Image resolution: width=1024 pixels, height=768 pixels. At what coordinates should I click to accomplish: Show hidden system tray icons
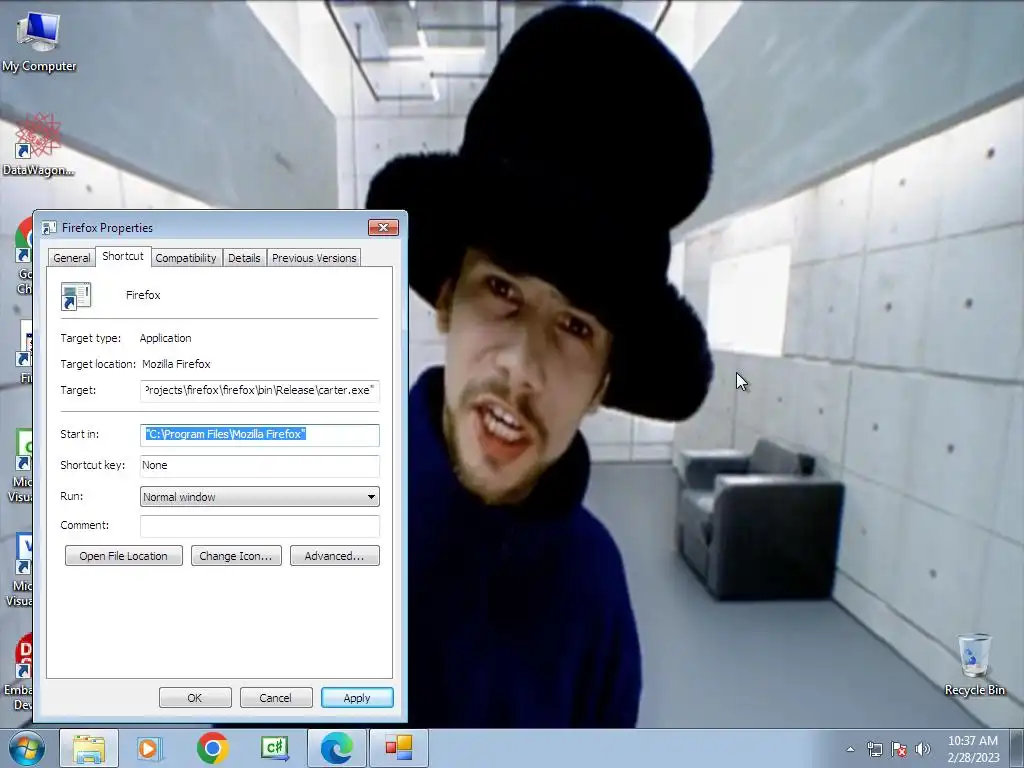850,749
